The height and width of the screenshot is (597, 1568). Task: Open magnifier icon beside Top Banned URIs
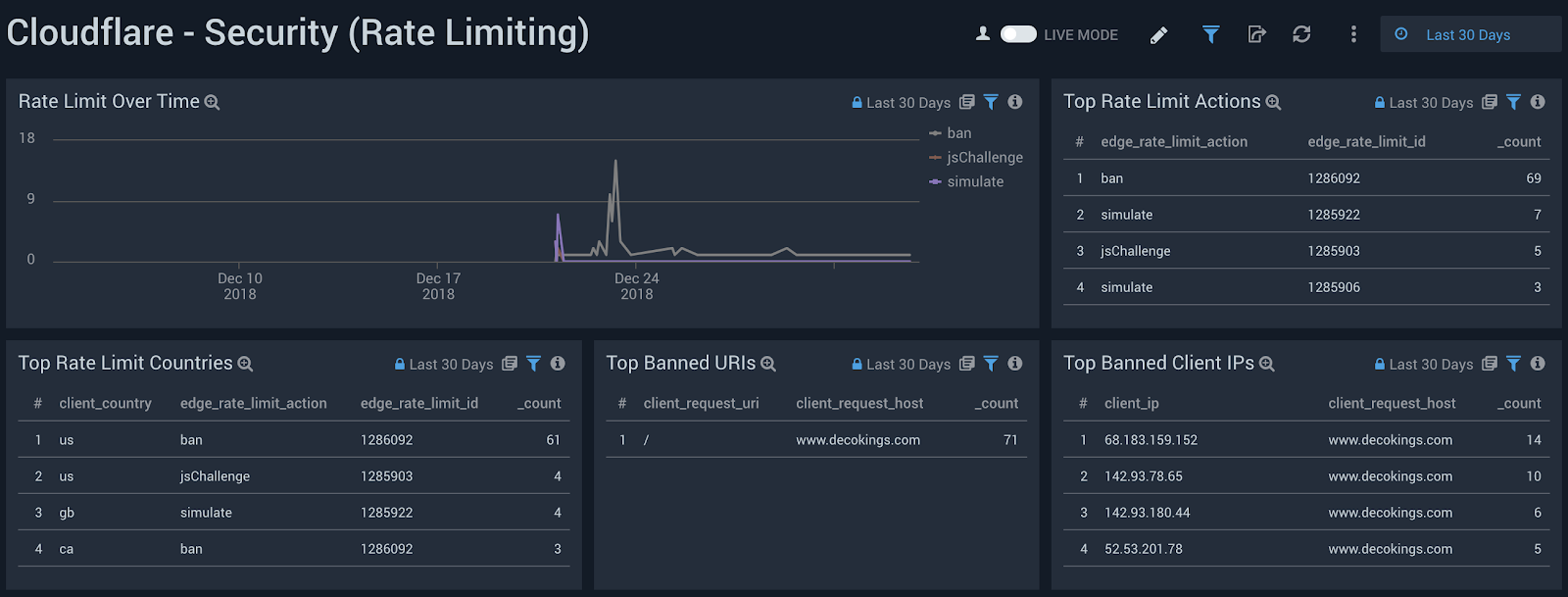click(x=768, y=364)
